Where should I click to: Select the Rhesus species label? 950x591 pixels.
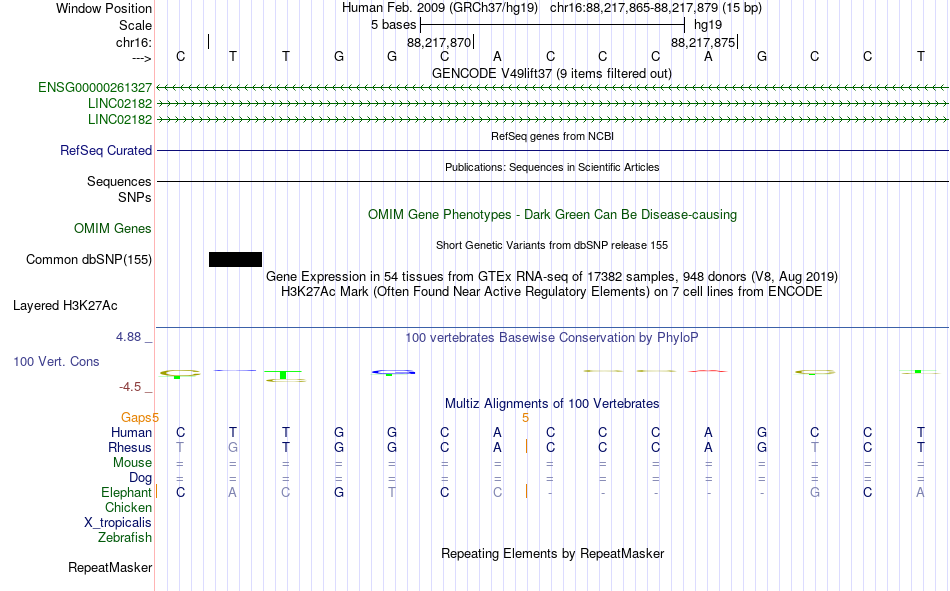[130, 447]
